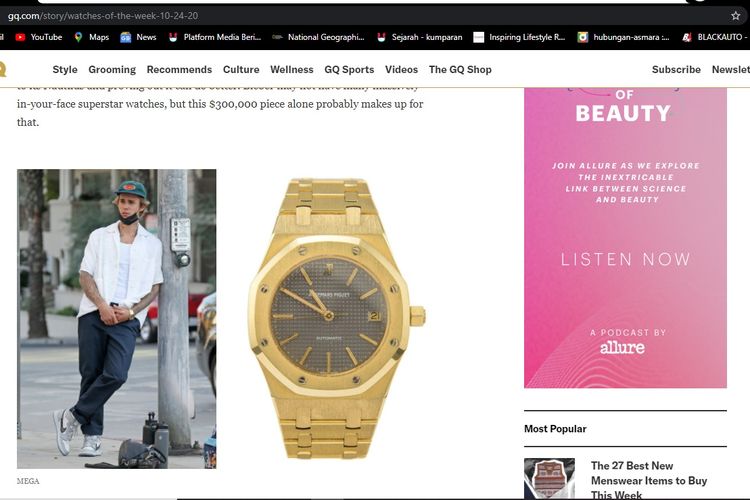Open the 27 Best New Menswear article

click(x=649, y=480)
